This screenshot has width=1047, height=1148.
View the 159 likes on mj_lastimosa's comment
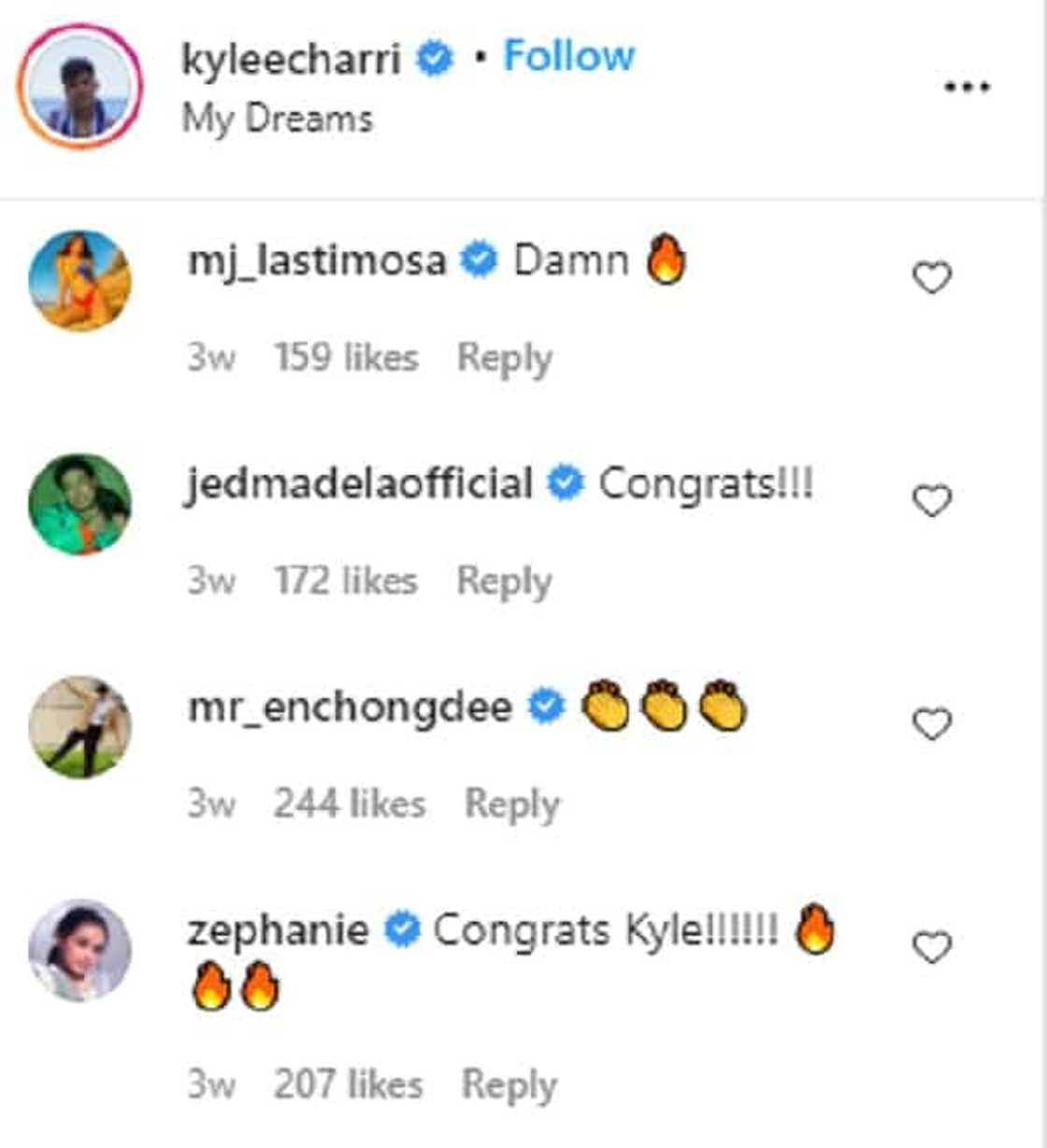click(x=346, y=358)
